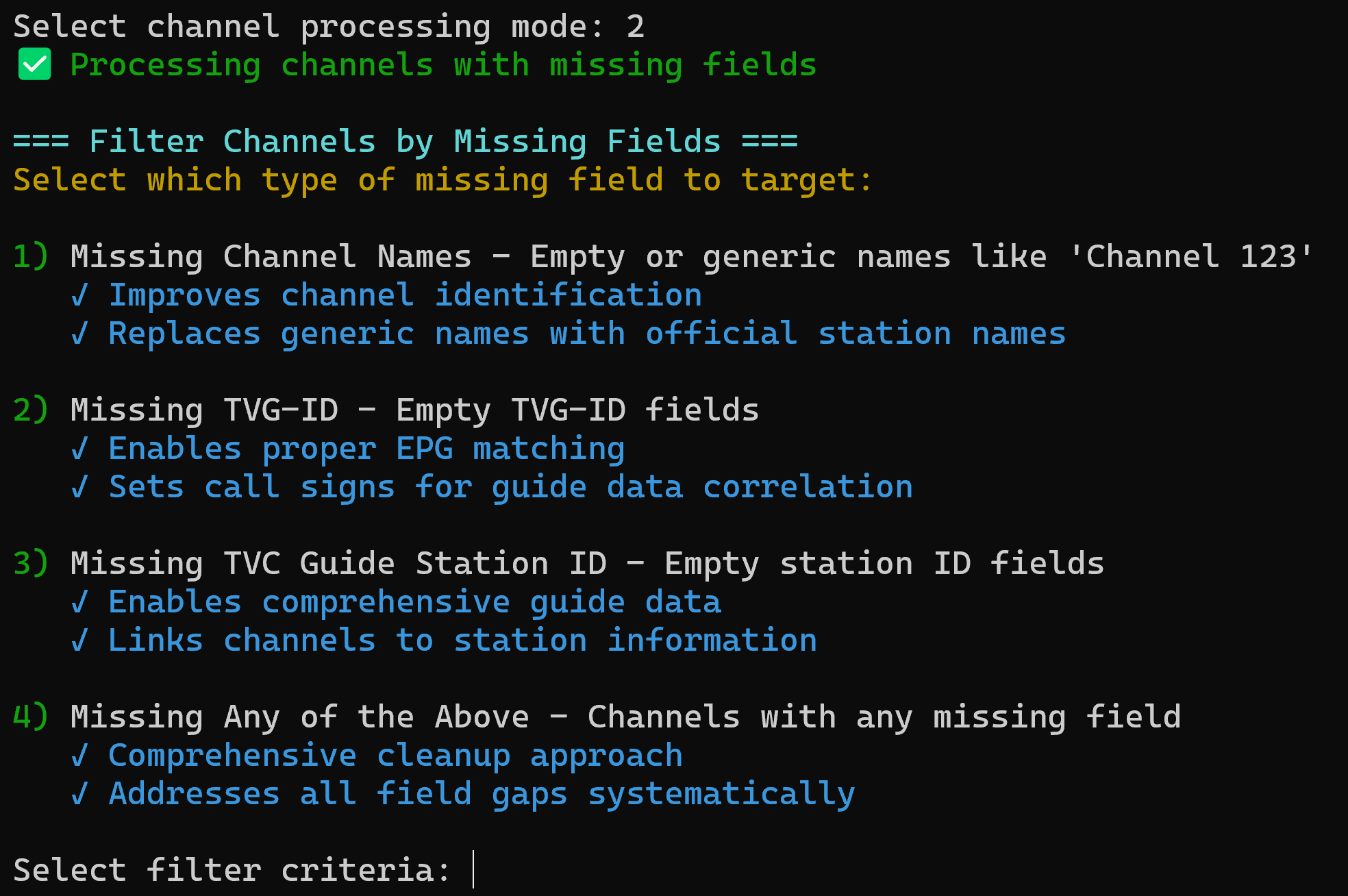This screenshot has height=896, width=1348.
Task: Click the checkmark beside "Enables comprehensive guide data"
Action: (79, 602)
